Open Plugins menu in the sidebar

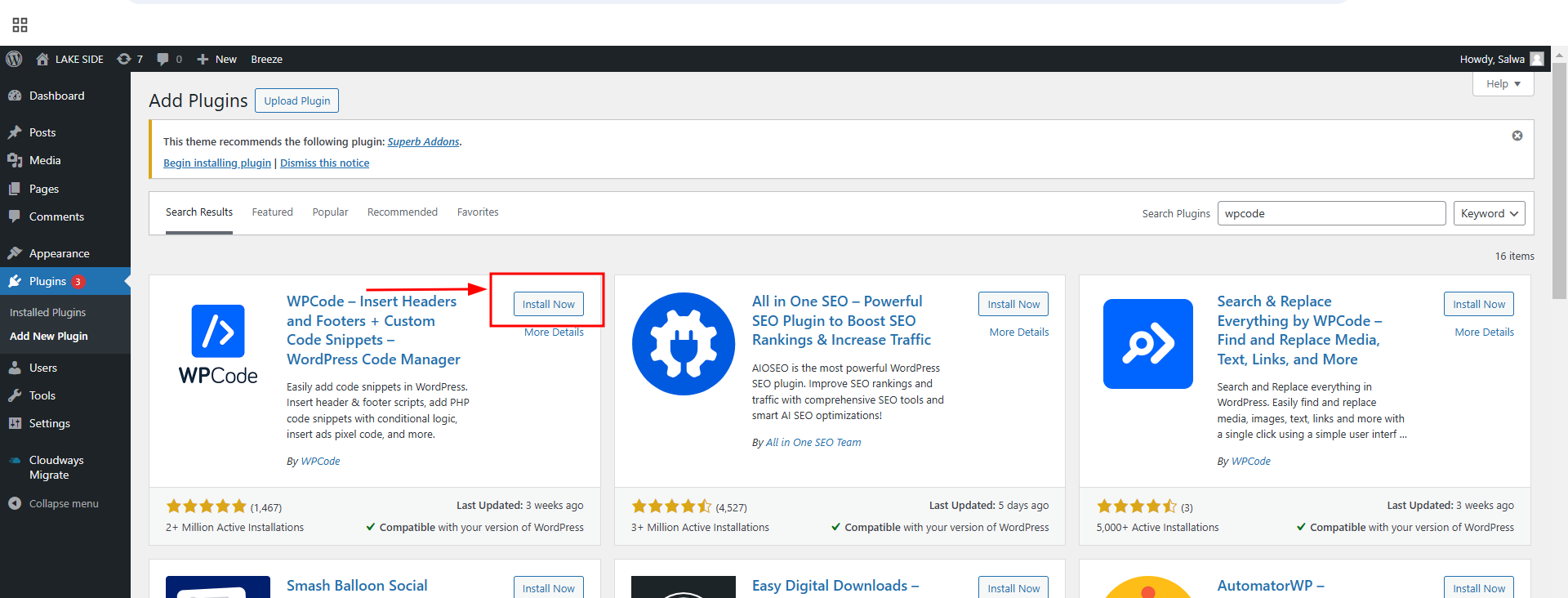pyautogui.click(x=65, y=281)
